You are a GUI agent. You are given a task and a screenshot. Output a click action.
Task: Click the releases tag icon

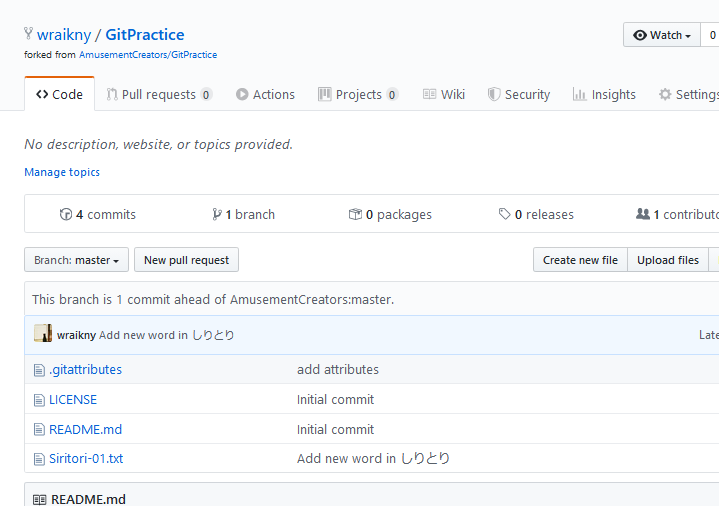click(x=504, y=214)
